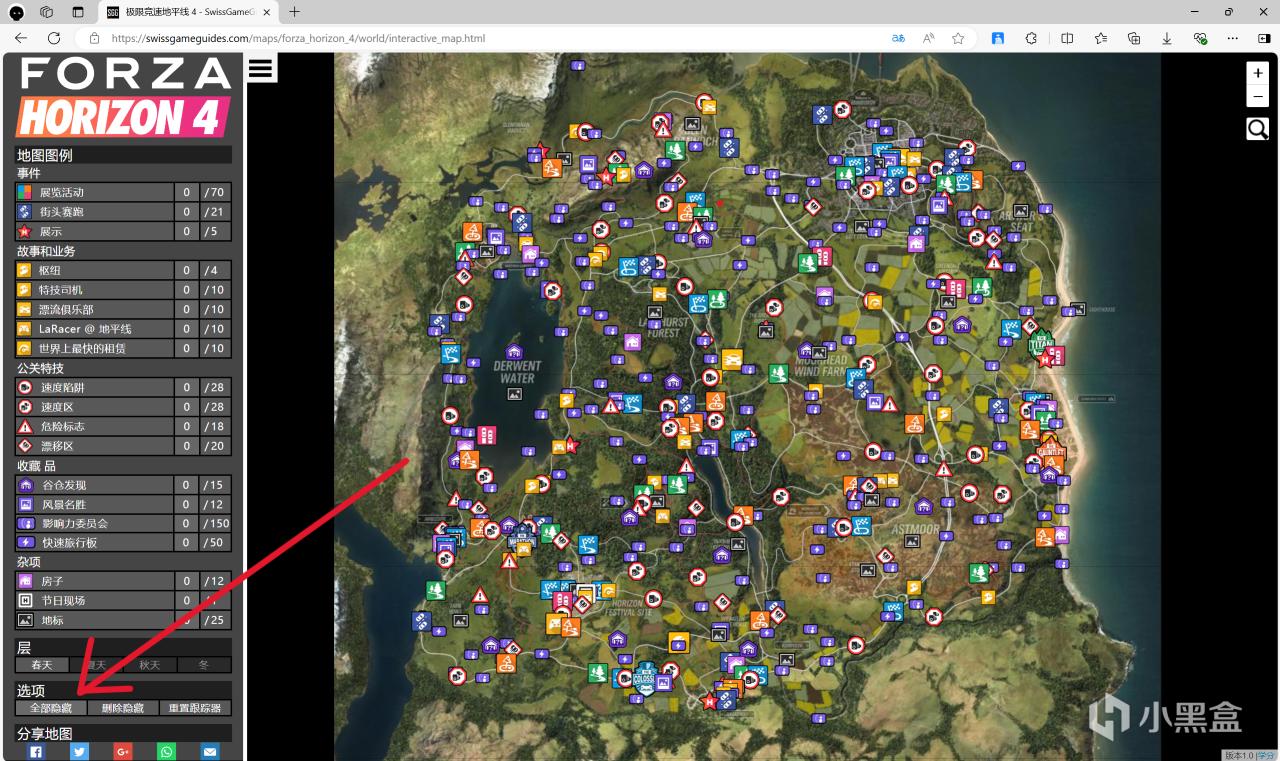The width and height of the screenshot is (1280, 761).
Task: Open the Workspaces icon in title bar
Action: [47, 12]
